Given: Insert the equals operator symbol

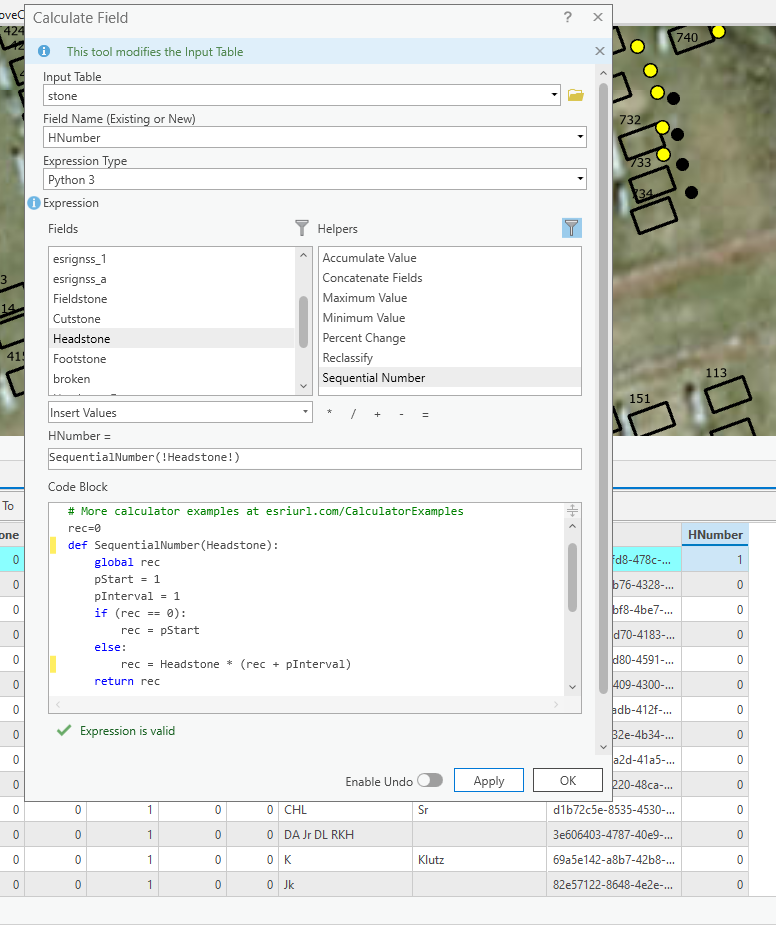Looking at the screenshot, I should 425,413.
